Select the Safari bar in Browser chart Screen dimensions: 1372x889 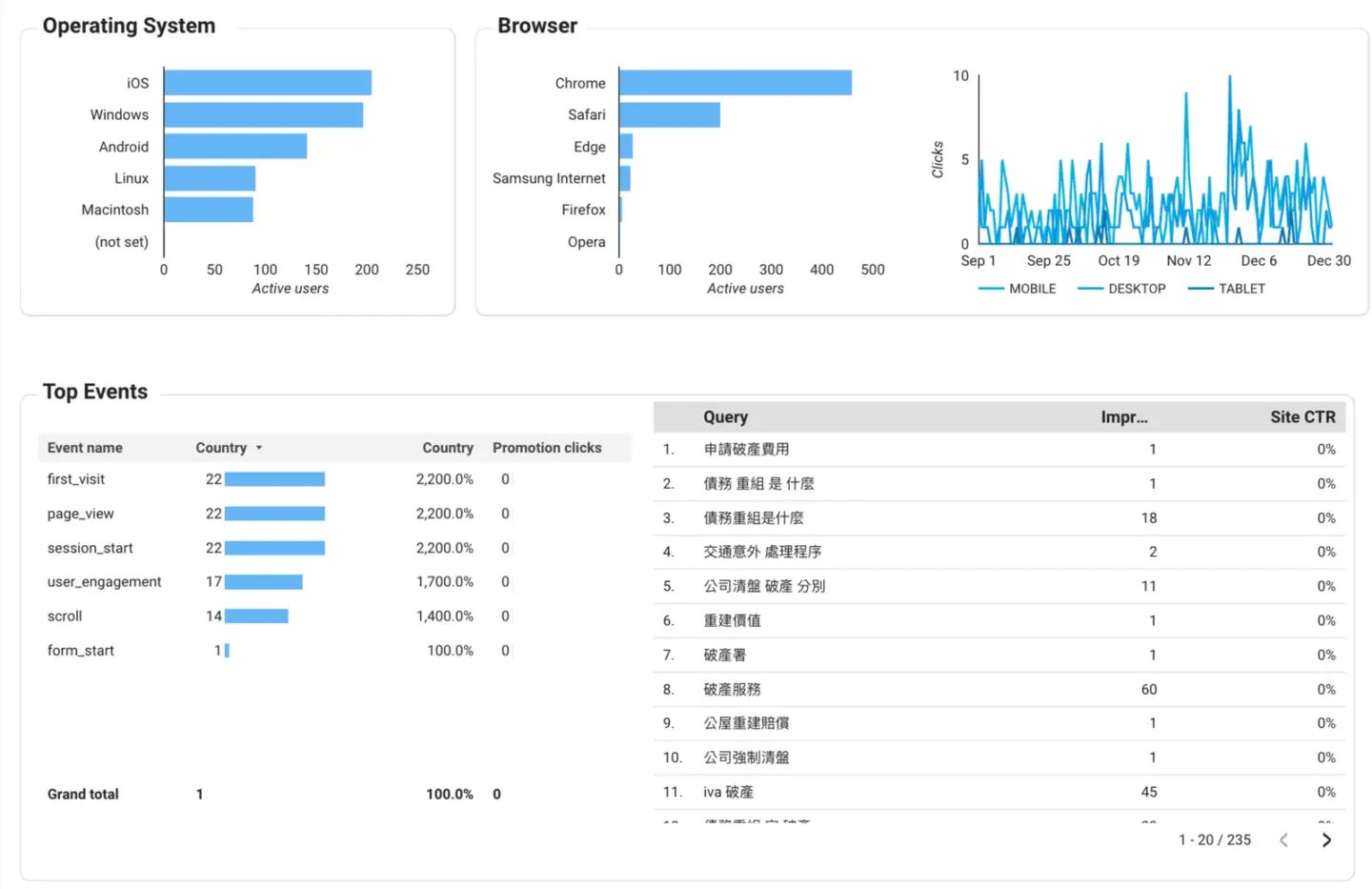tap(669, 115)
